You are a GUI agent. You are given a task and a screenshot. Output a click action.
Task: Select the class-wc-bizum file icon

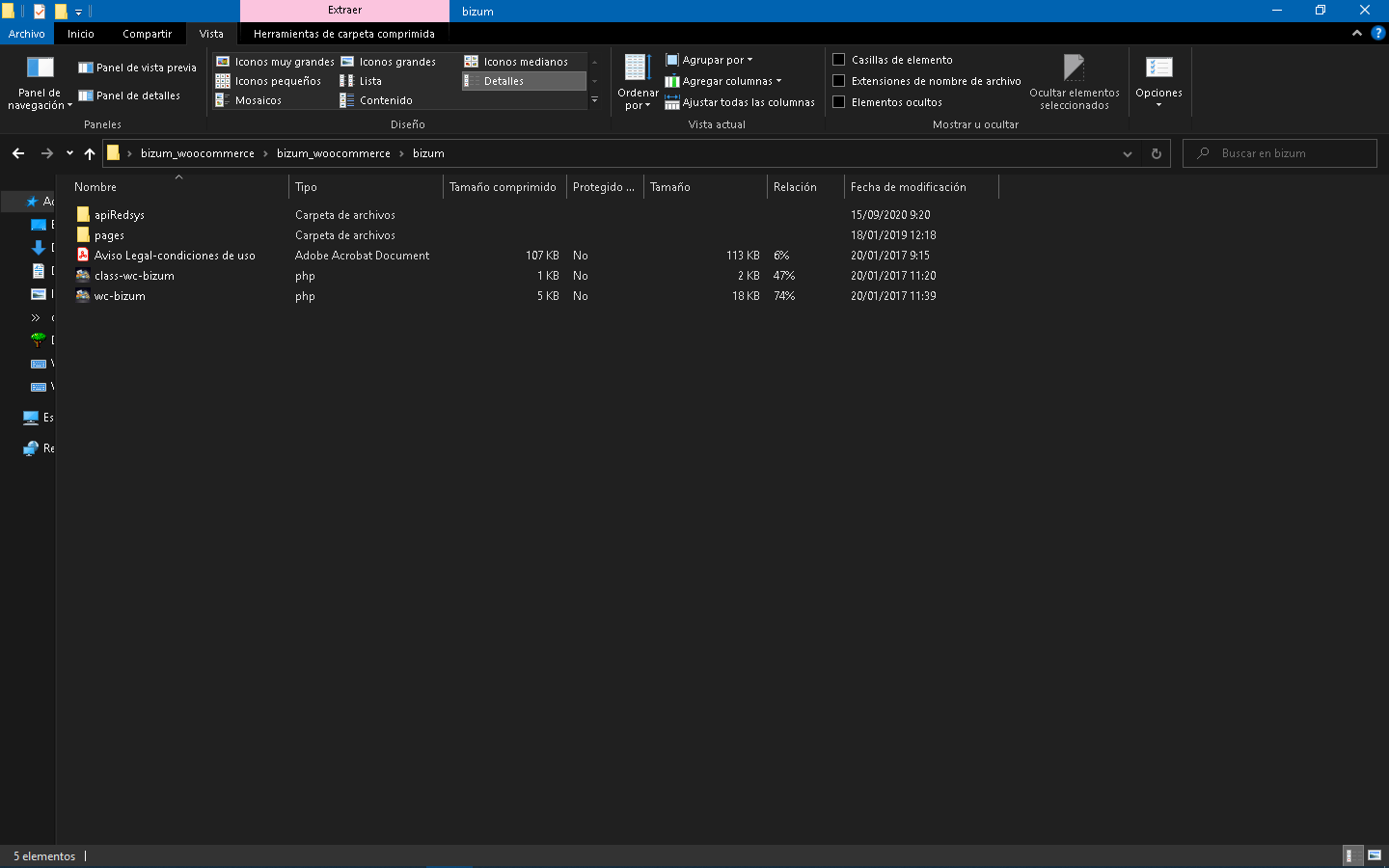coord(83,275)
